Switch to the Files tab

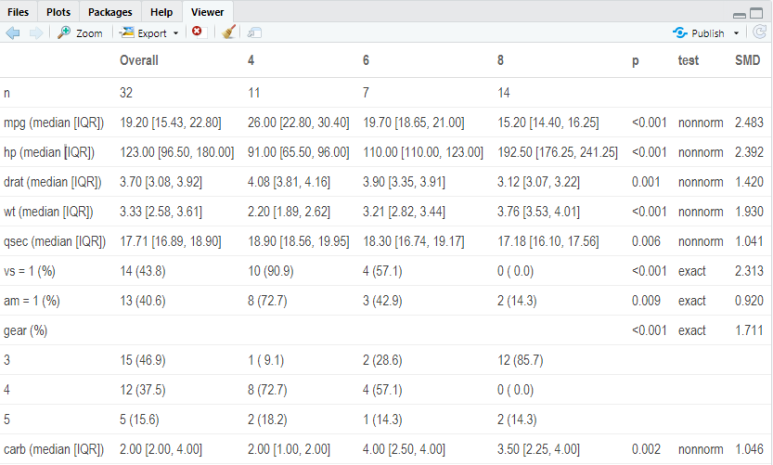pyautogui.click(x=18, y=12)
